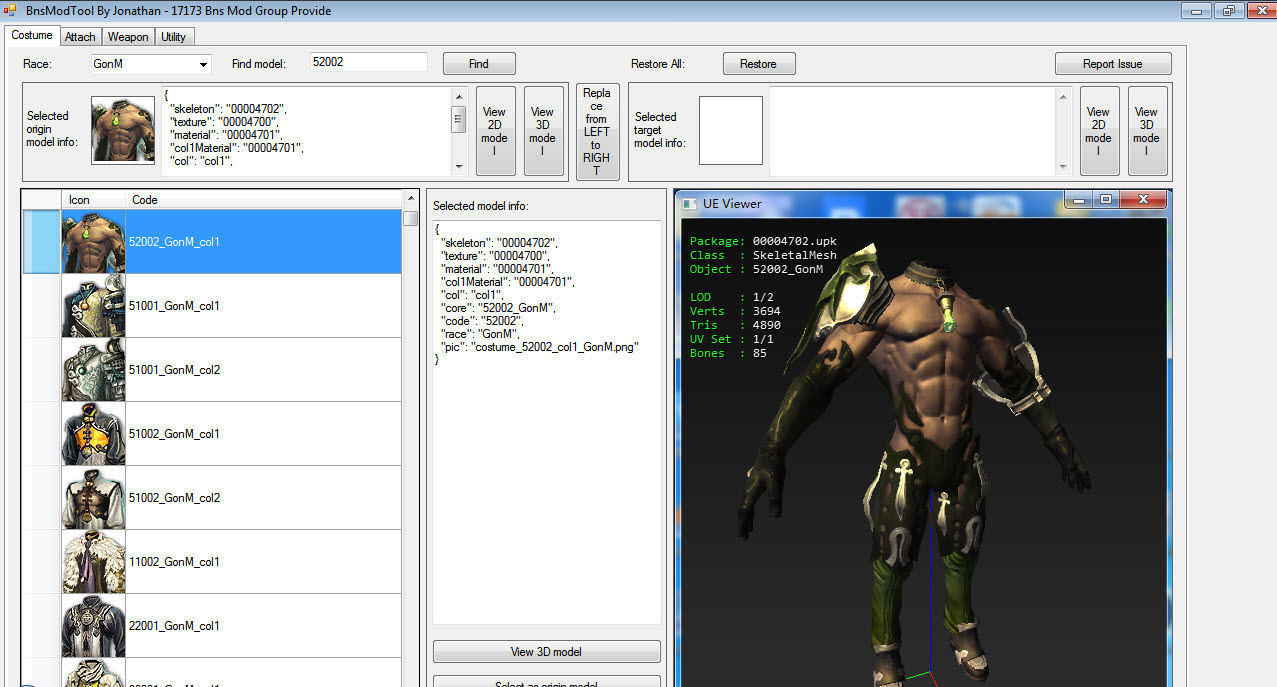Click the 51002_GonM_col2 code text

point(174,498)
